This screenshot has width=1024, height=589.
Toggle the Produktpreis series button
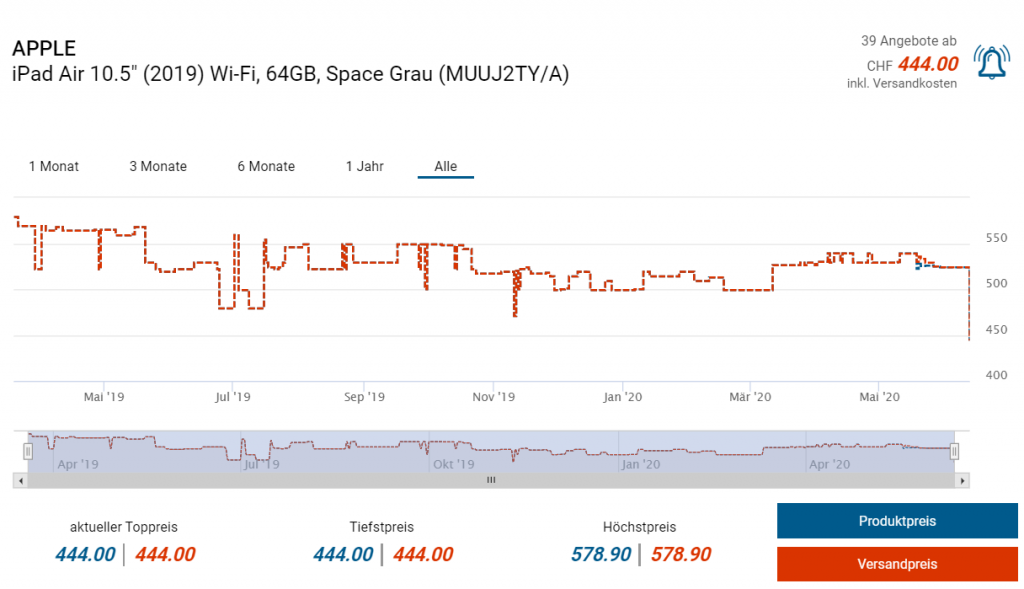[897, 521]
